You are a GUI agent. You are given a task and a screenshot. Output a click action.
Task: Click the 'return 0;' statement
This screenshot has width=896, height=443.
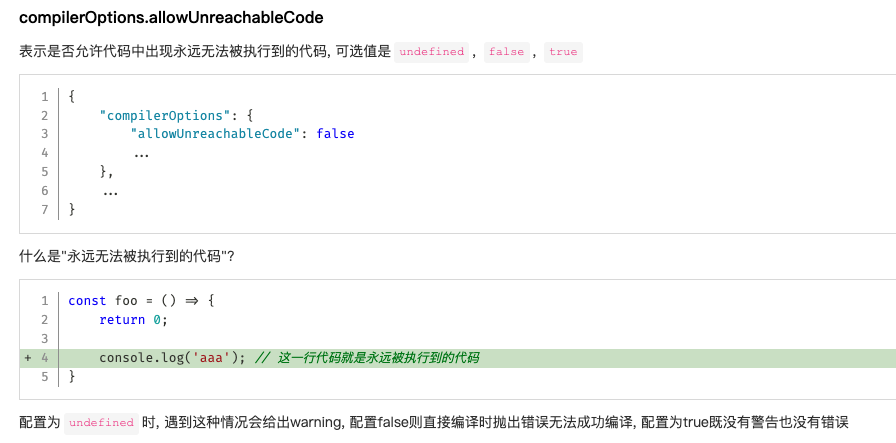(x=133, y=320)
